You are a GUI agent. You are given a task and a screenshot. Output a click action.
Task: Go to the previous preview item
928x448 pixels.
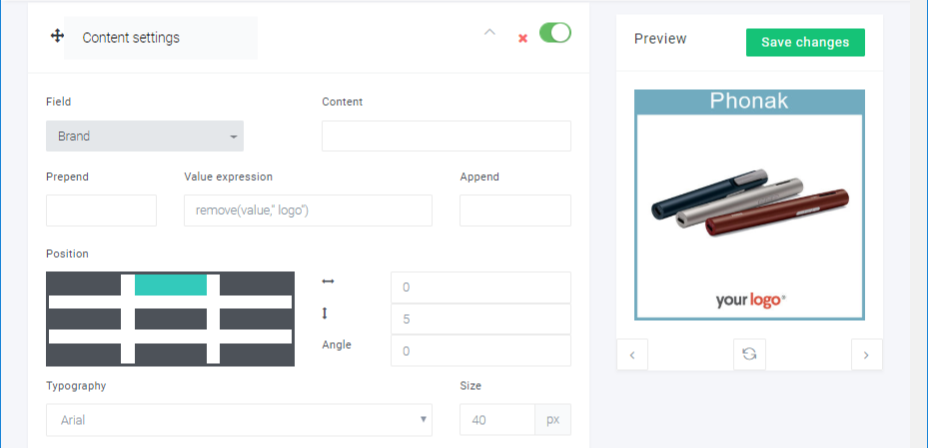(632, 354)
